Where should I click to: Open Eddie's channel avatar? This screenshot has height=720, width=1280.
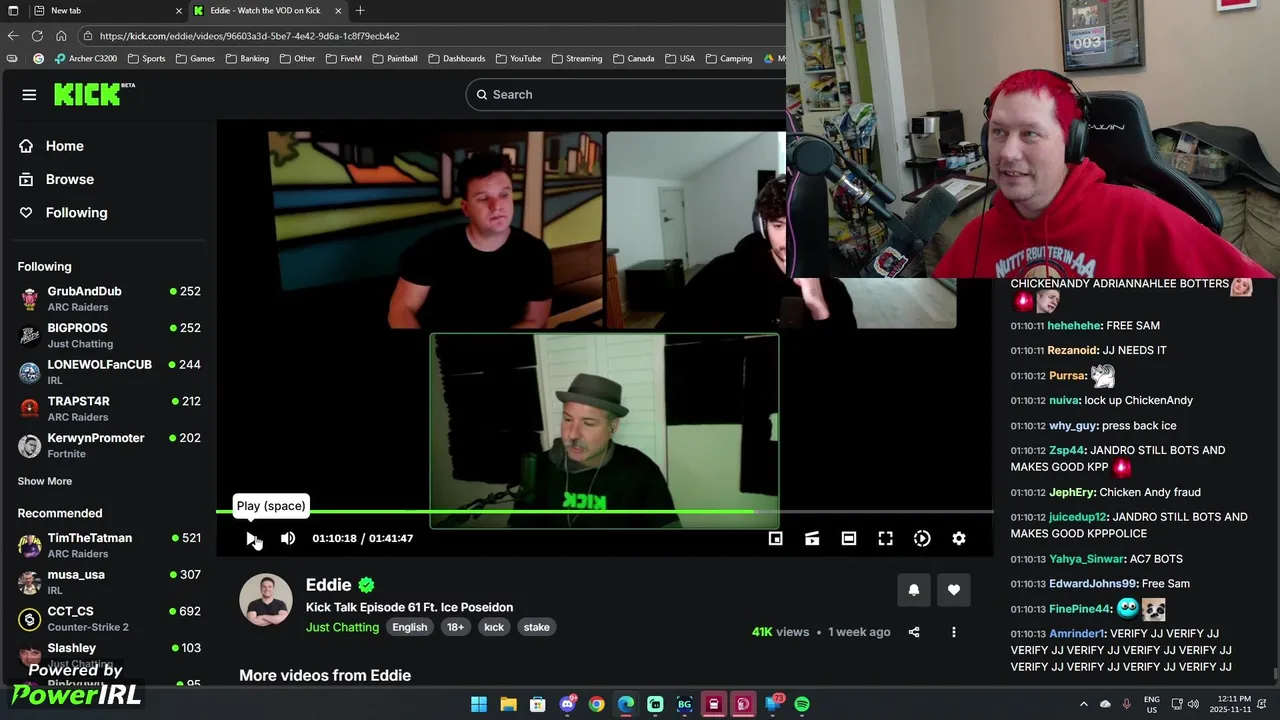[266, 600]
